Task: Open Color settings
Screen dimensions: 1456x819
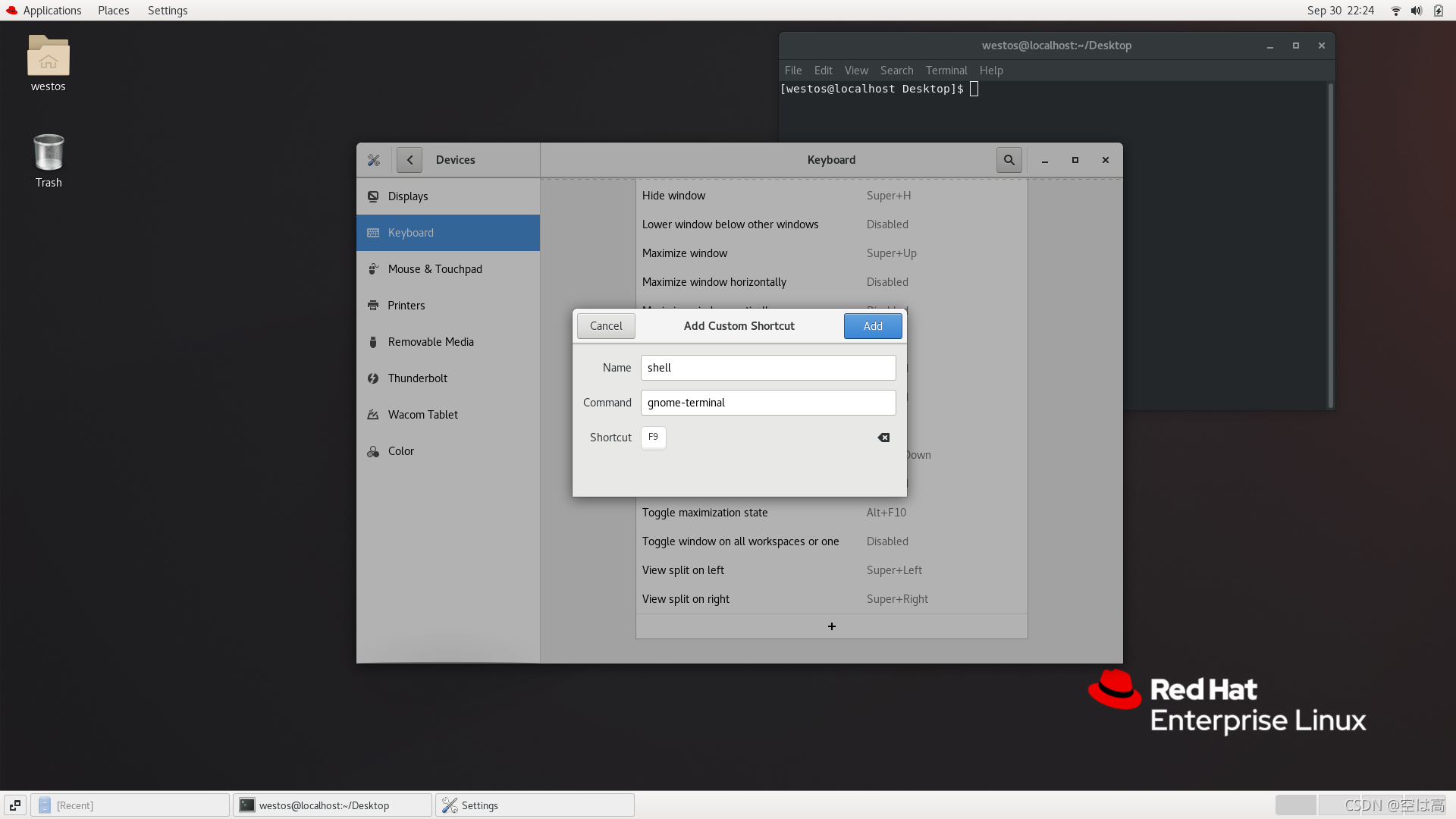Action: pyautogui.click(x=448, y=451)
